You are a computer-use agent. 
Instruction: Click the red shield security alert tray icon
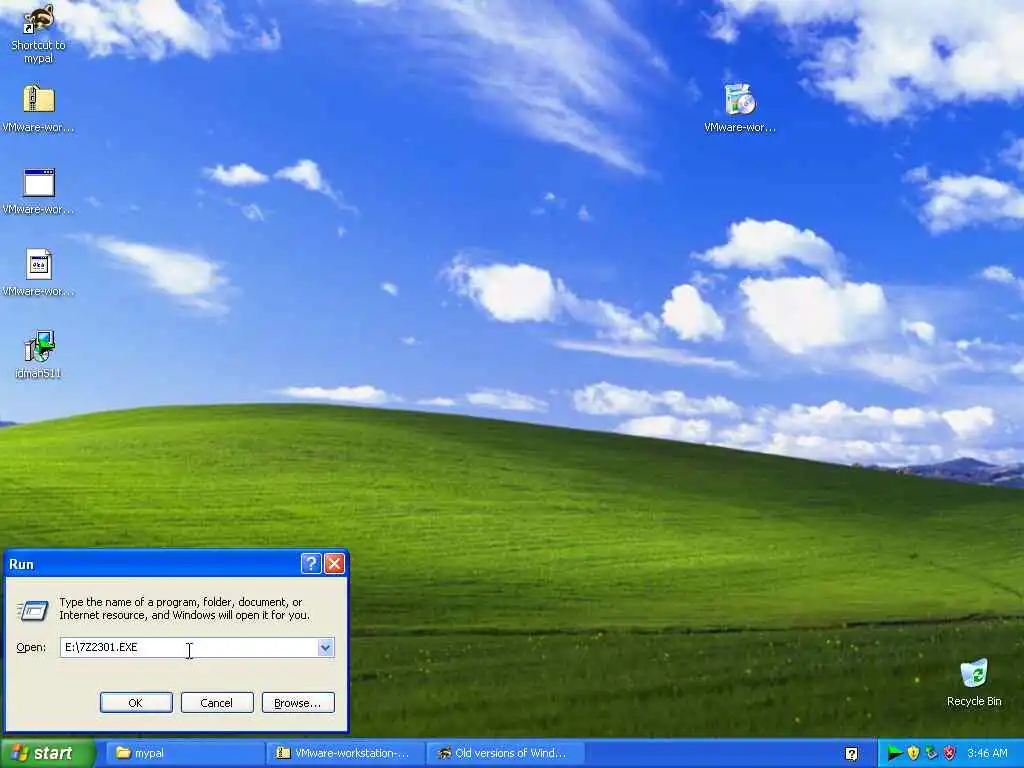pos(950,754)
